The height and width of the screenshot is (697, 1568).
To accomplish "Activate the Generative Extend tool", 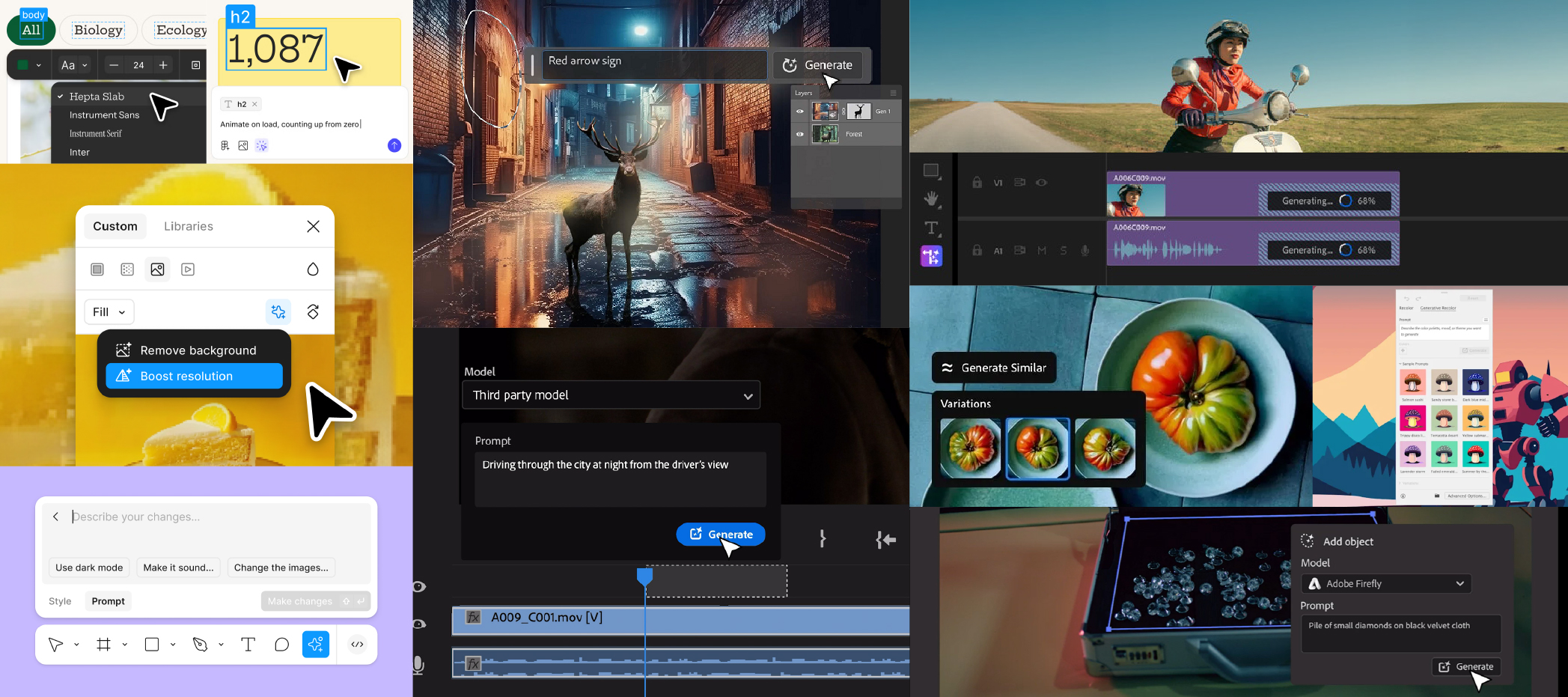I will [932, 255].
